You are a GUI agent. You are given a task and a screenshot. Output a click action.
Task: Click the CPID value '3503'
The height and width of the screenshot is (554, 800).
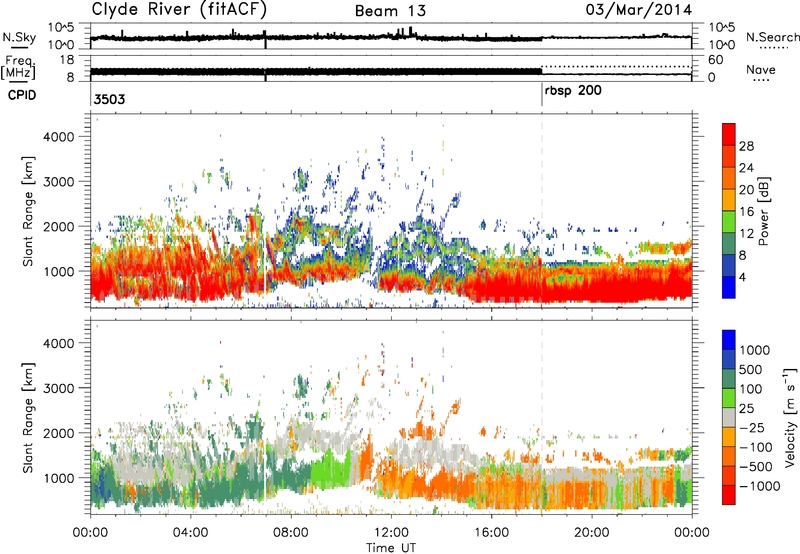[x=109, y=99]
